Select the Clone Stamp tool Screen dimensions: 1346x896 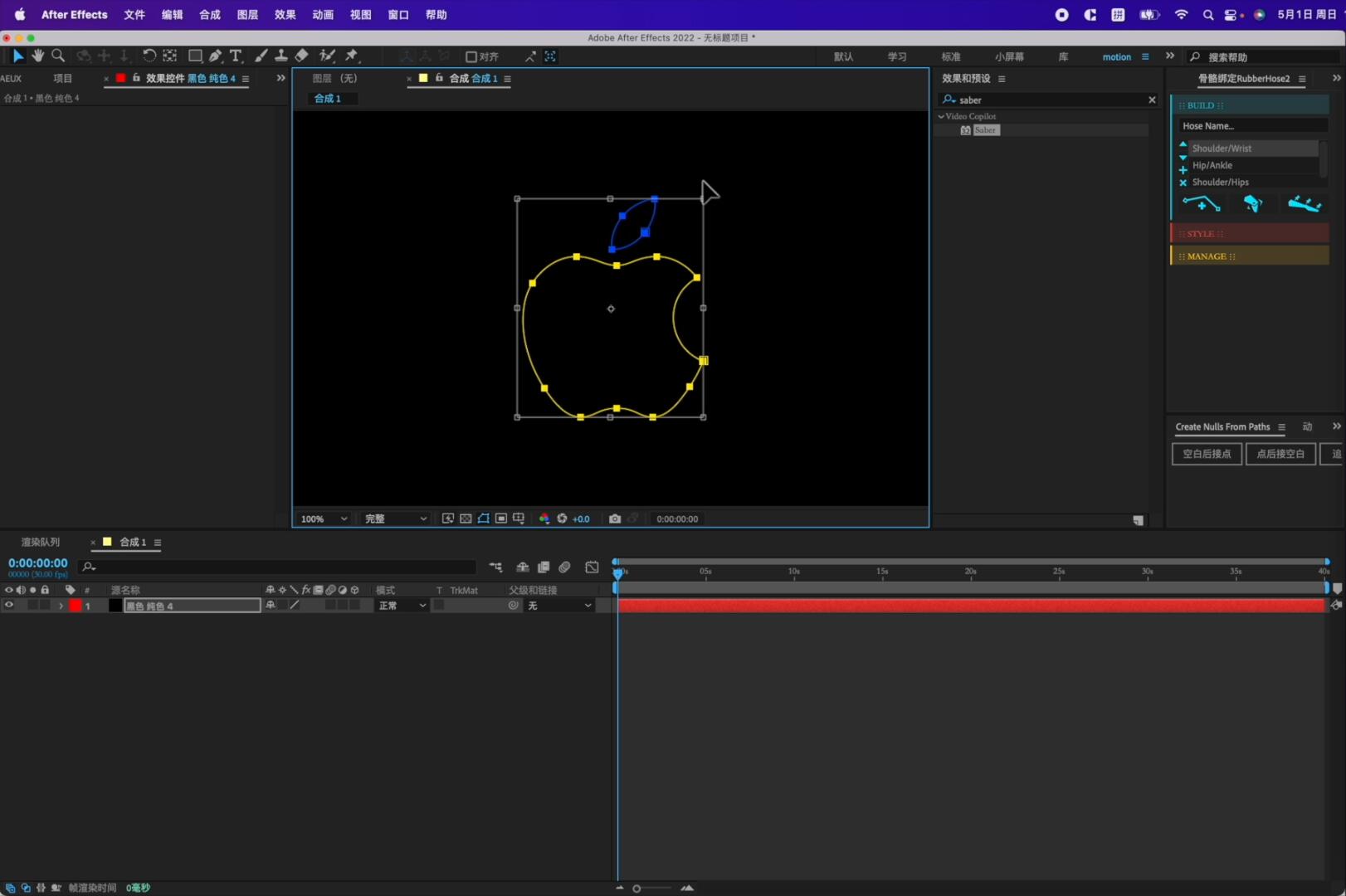(281, 56)
